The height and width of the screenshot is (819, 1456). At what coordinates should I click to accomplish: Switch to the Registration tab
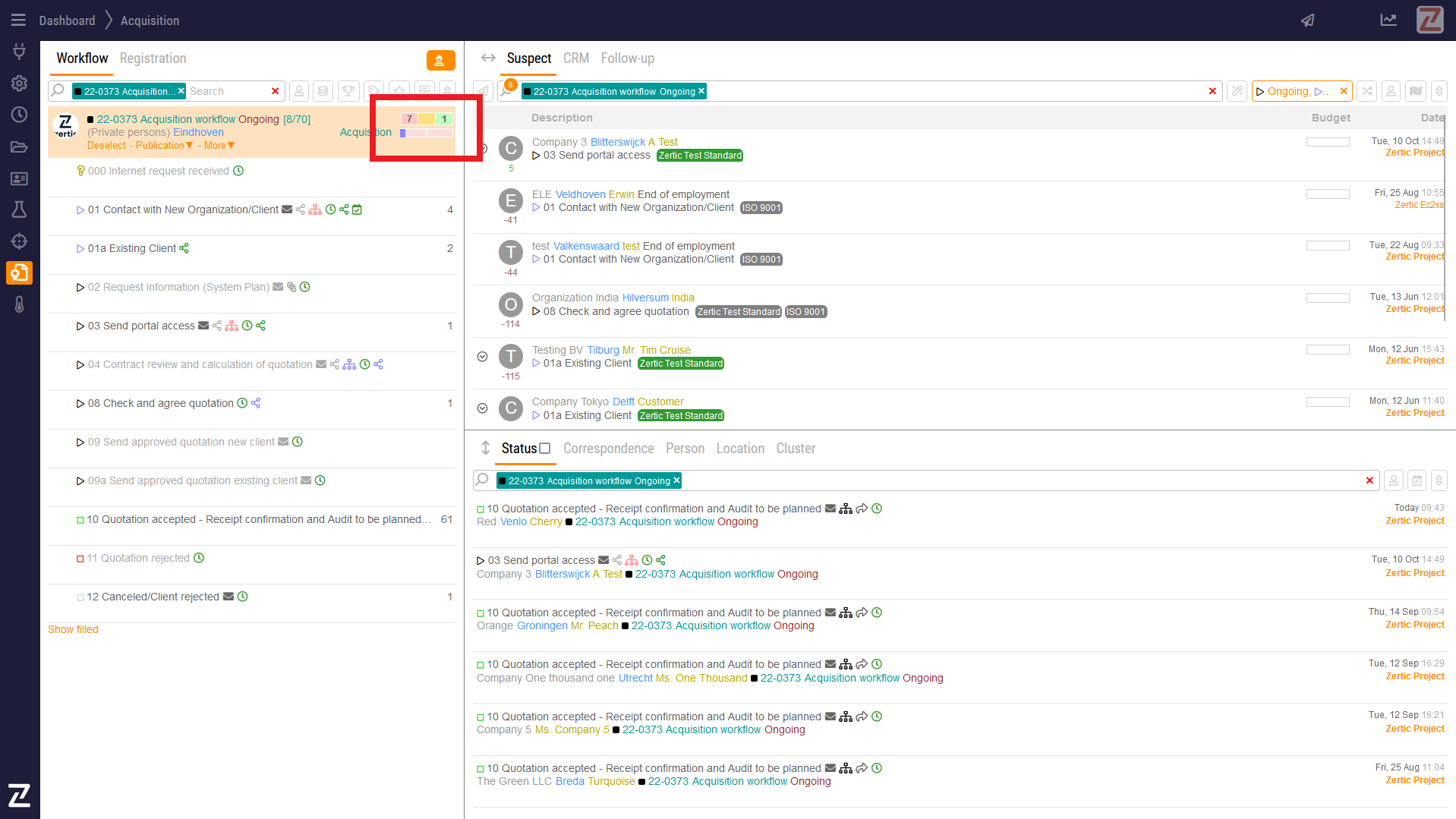point(153,58)
